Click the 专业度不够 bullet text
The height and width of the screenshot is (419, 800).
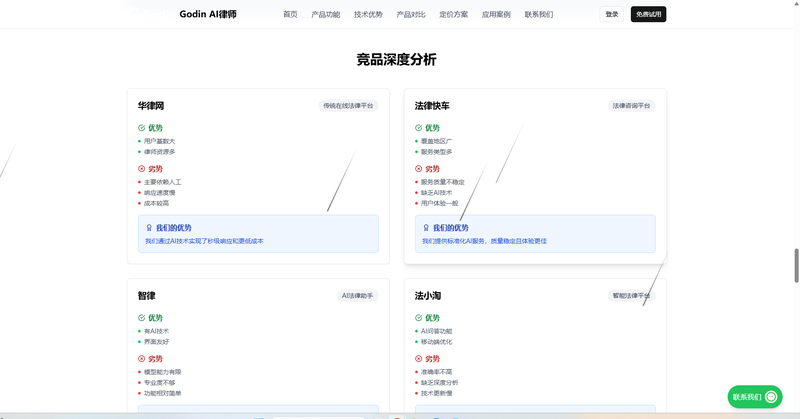tap(159, 382)
